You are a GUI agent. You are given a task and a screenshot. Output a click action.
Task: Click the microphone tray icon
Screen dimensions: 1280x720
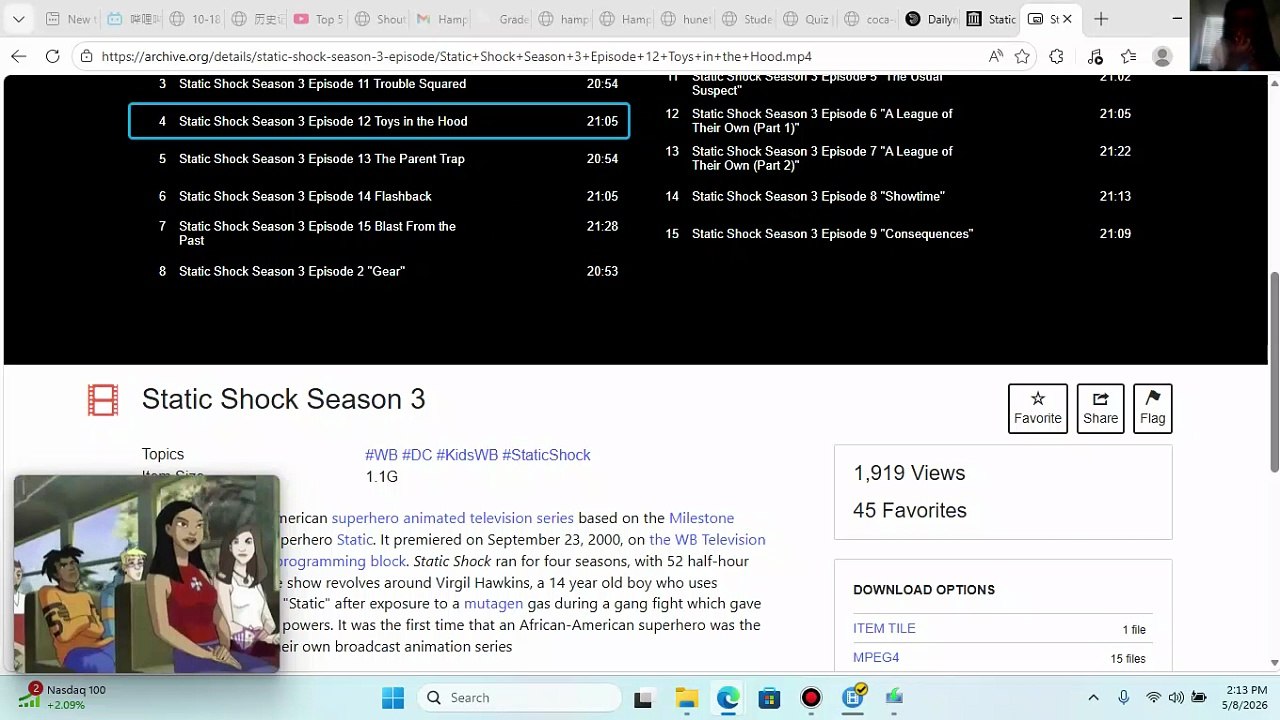pyautogui.click(x=1124, y=698)
